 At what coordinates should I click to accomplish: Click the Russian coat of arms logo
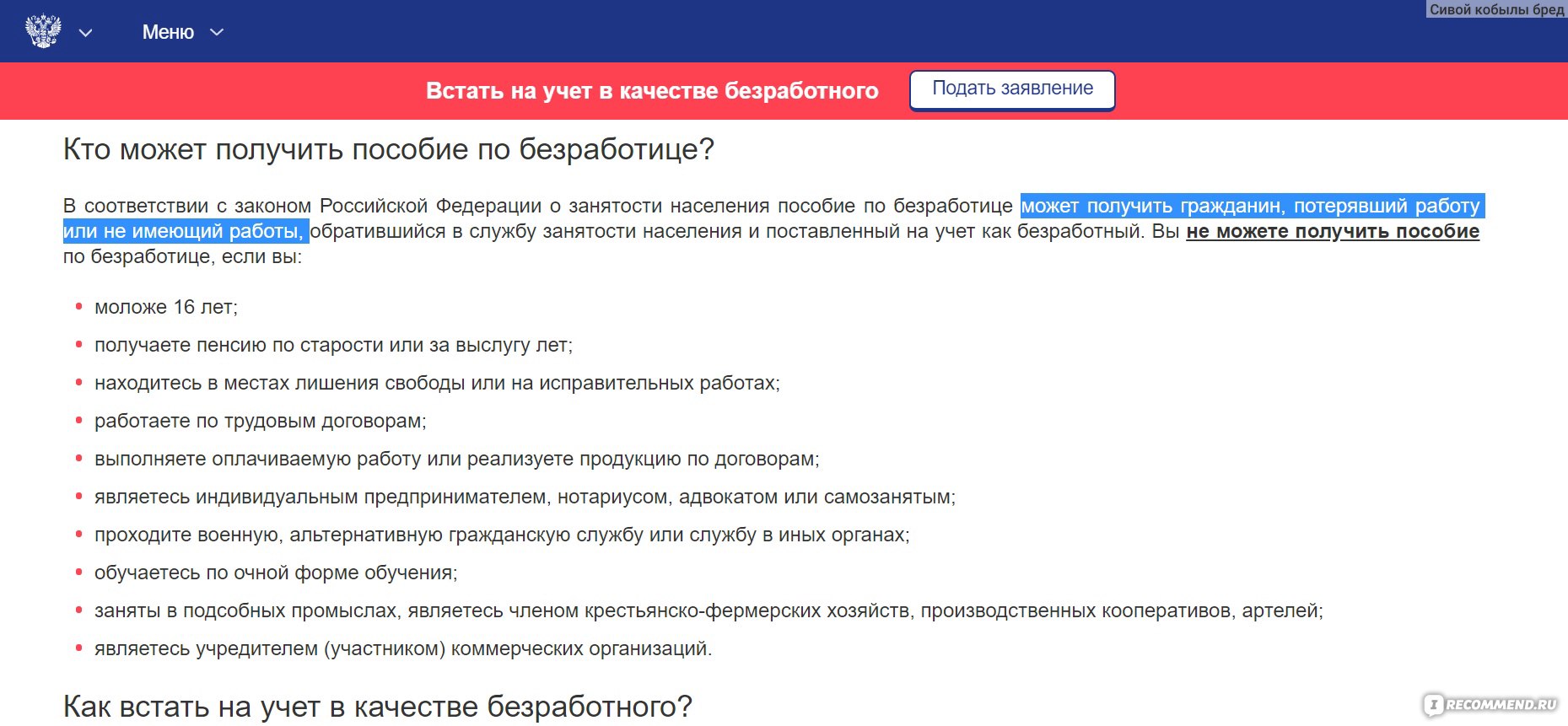click(x=44, y=30)
